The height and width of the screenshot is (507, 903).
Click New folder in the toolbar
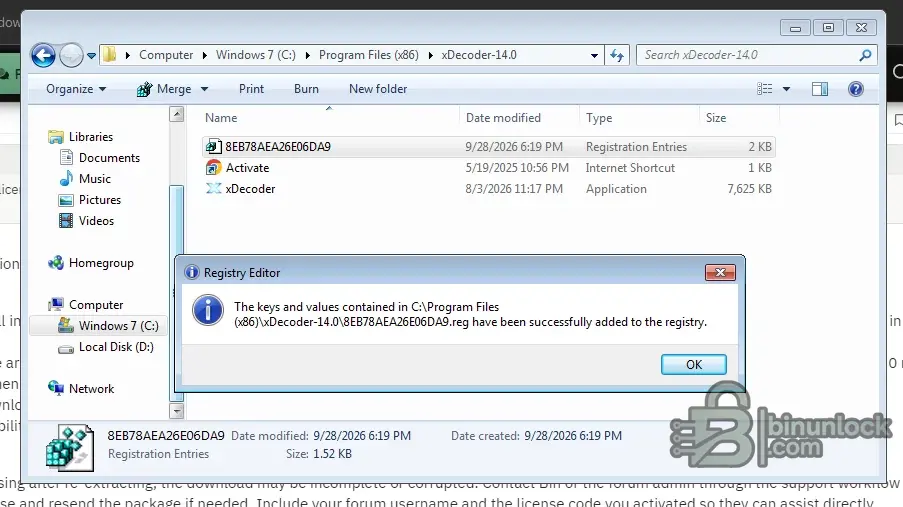(378, 89)
